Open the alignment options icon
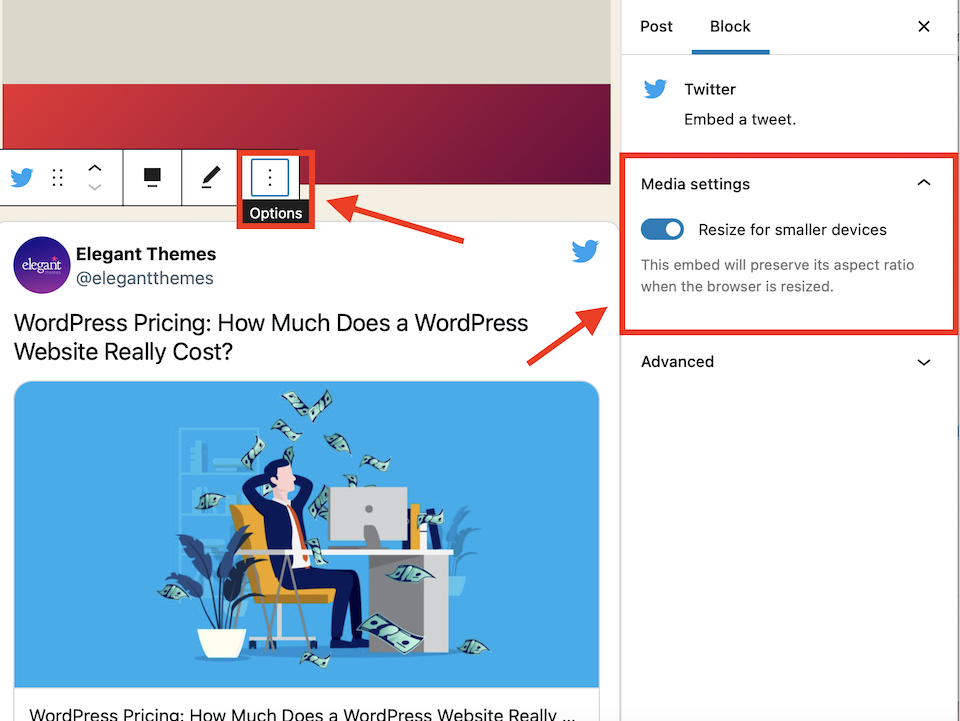The width and height of the screenshot is (960, 721). (151, 177)
